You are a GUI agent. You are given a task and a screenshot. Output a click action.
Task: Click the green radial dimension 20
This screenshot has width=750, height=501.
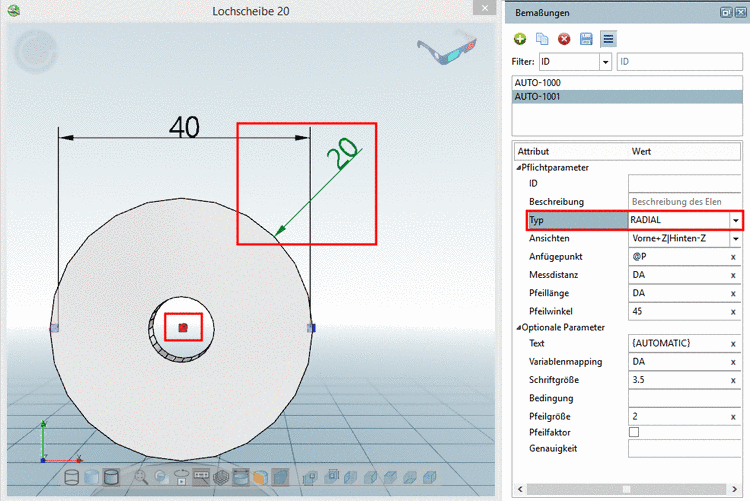[342, 153]
